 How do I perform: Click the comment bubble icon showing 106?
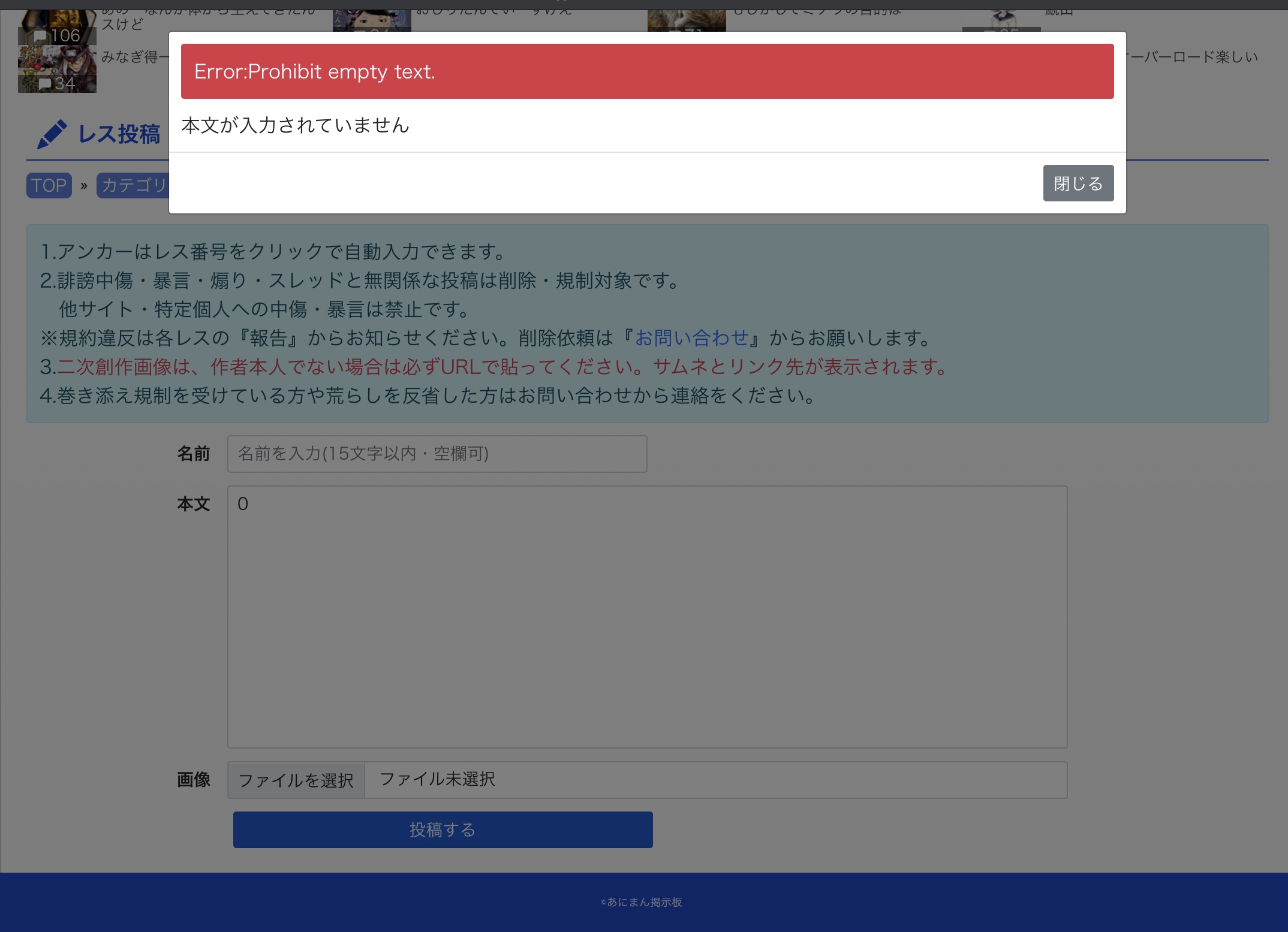[x=40, y=36]
